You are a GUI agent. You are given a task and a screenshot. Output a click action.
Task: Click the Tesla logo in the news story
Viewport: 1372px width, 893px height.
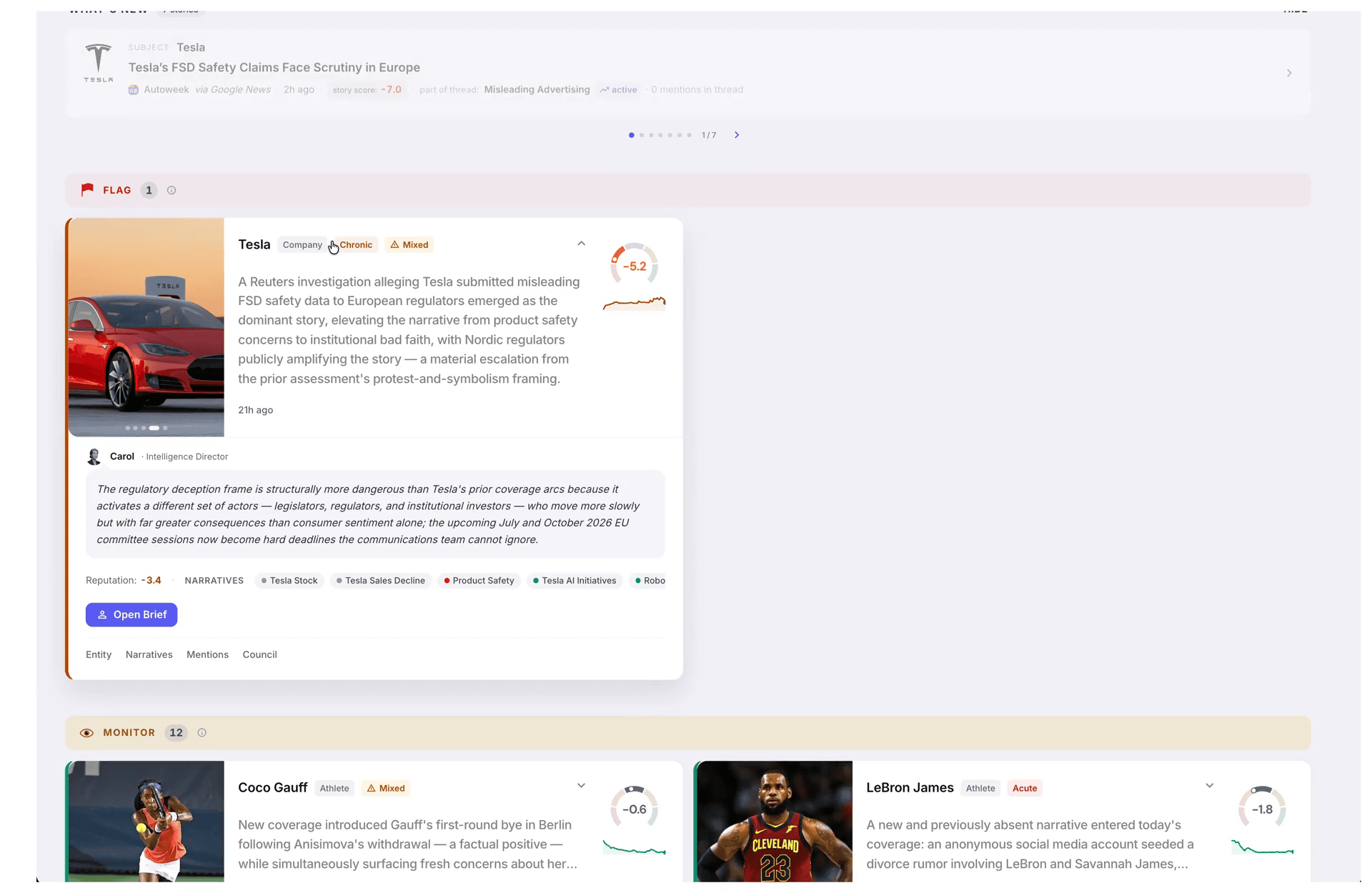(98, 64)
